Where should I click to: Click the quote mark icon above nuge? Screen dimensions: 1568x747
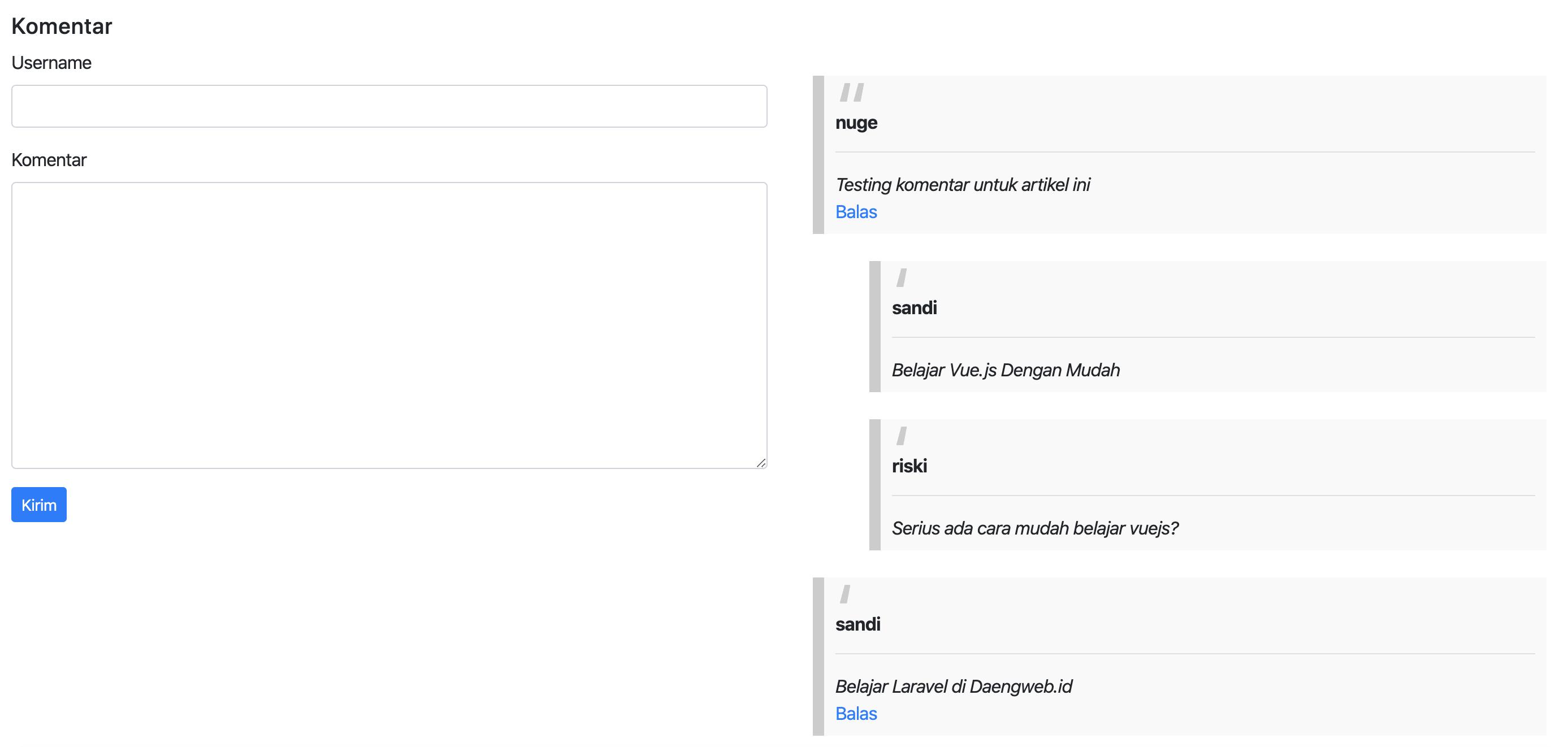point(851,93)
